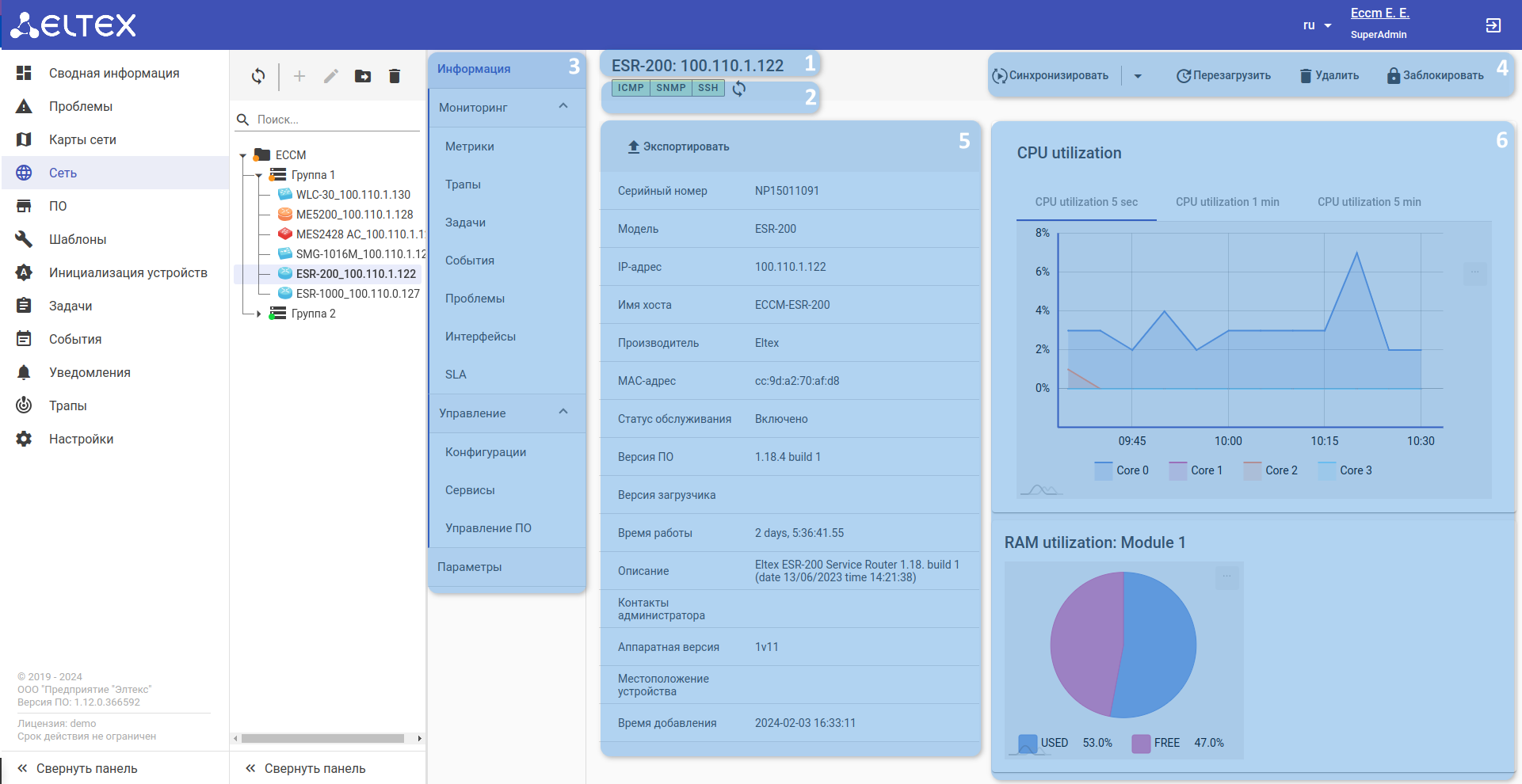Image resolution: width=1522 pixels, height=784 pixels.
Task: Click the trash icon in tree toolbar
Action: click(395, 76)
